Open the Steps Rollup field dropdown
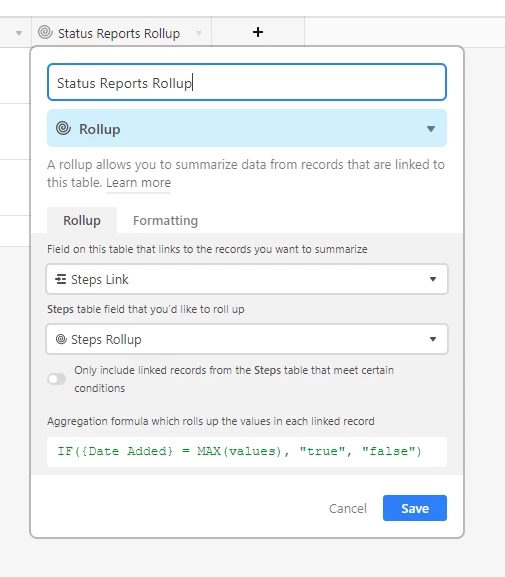 coord(247,339)
